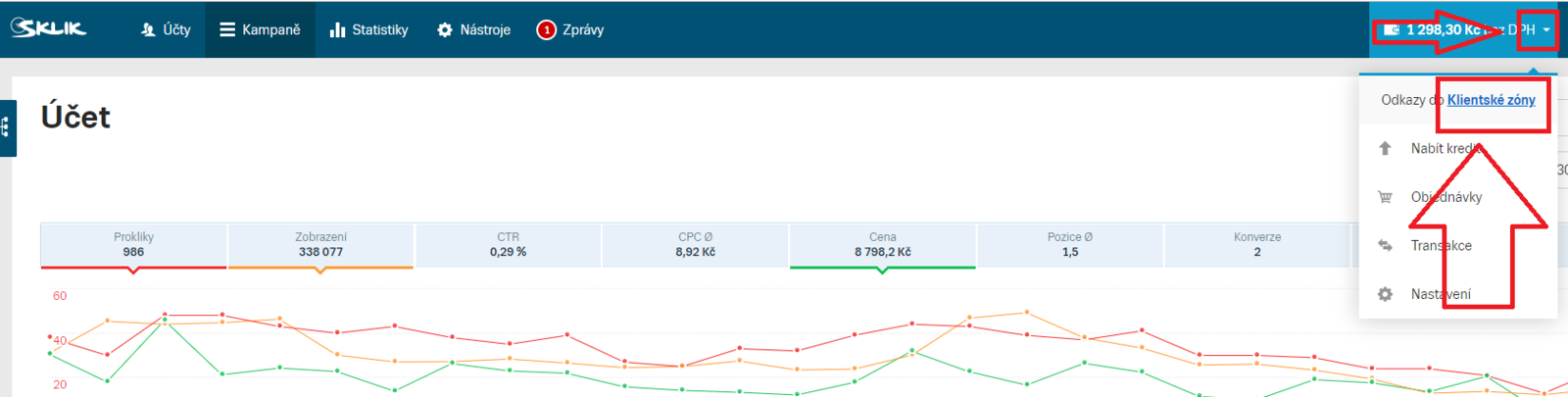This screenshot has height=397, width=1568.
Task: Click the red Zprávy notification badge
Action: coord(546,29)
